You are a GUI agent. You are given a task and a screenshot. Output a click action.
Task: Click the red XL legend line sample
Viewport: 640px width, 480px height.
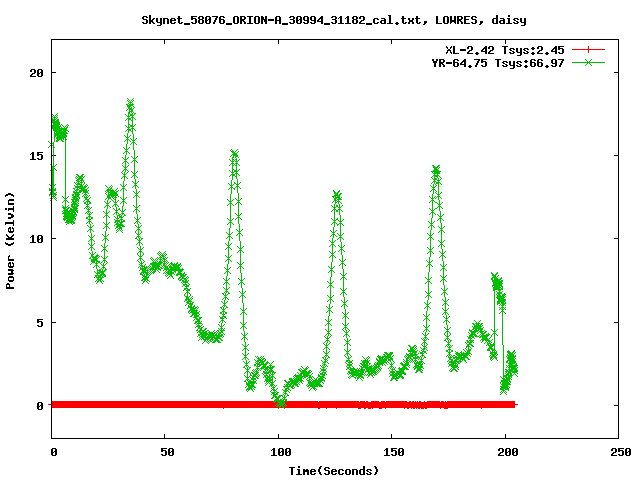[x=588, y=50]
